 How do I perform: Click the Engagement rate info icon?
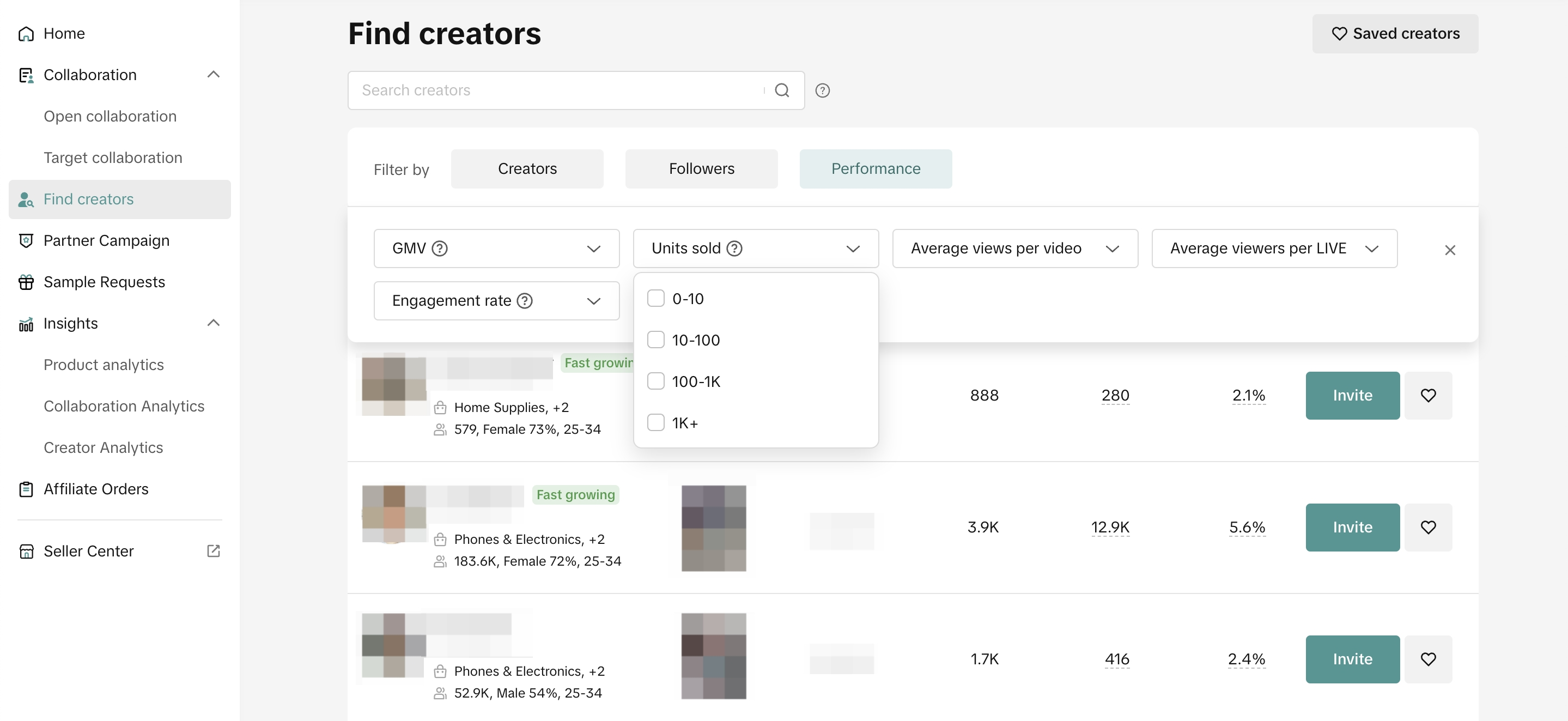524,301
